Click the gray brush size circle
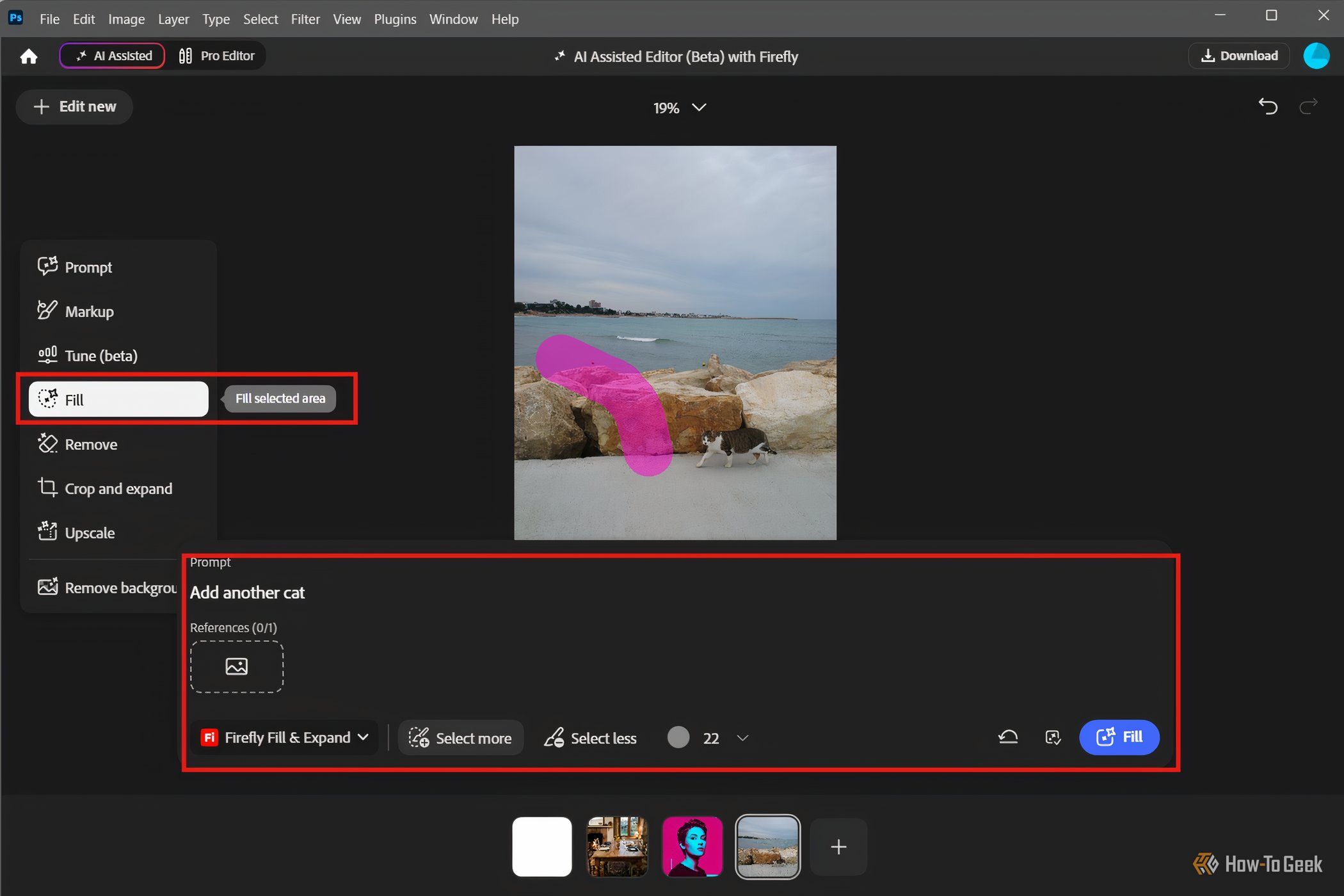1344x896 pixels. coord(678,737)
